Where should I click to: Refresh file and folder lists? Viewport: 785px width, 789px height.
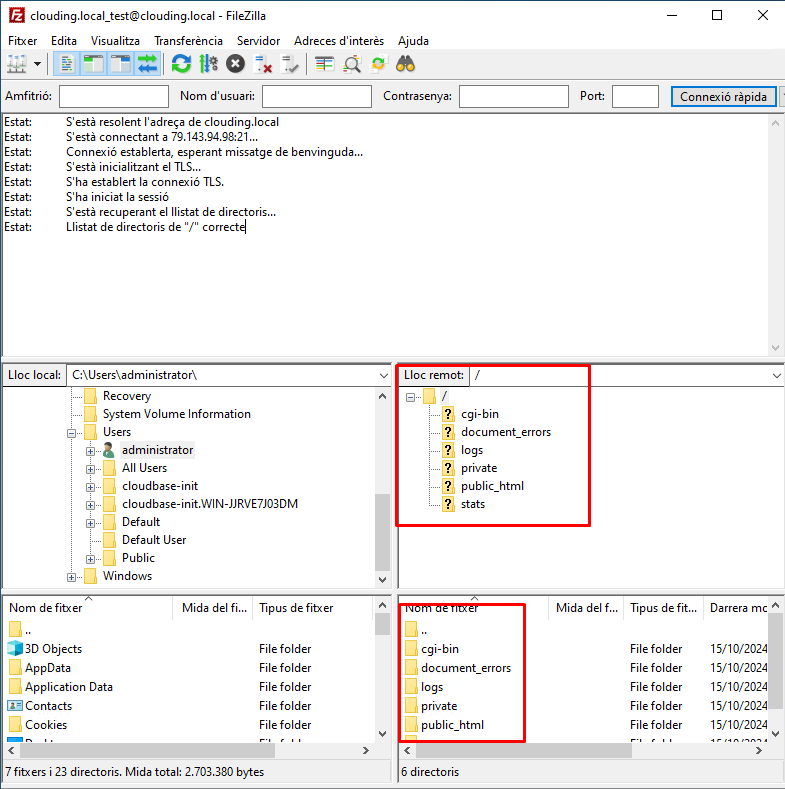(x=181, y=64)
